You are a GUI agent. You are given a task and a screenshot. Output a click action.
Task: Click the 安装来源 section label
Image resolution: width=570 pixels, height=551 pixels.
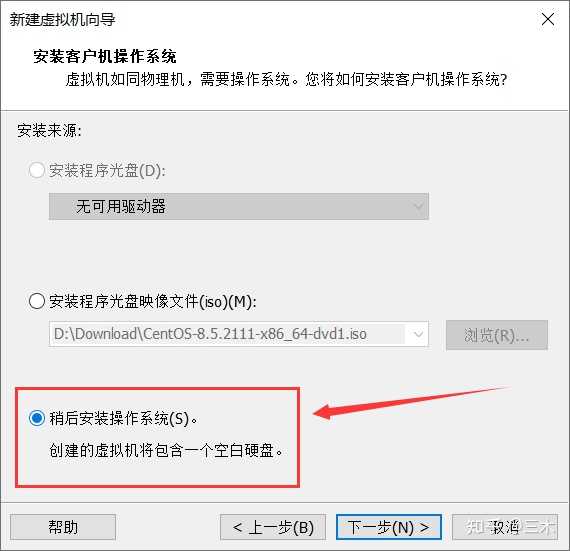(49, 130)
